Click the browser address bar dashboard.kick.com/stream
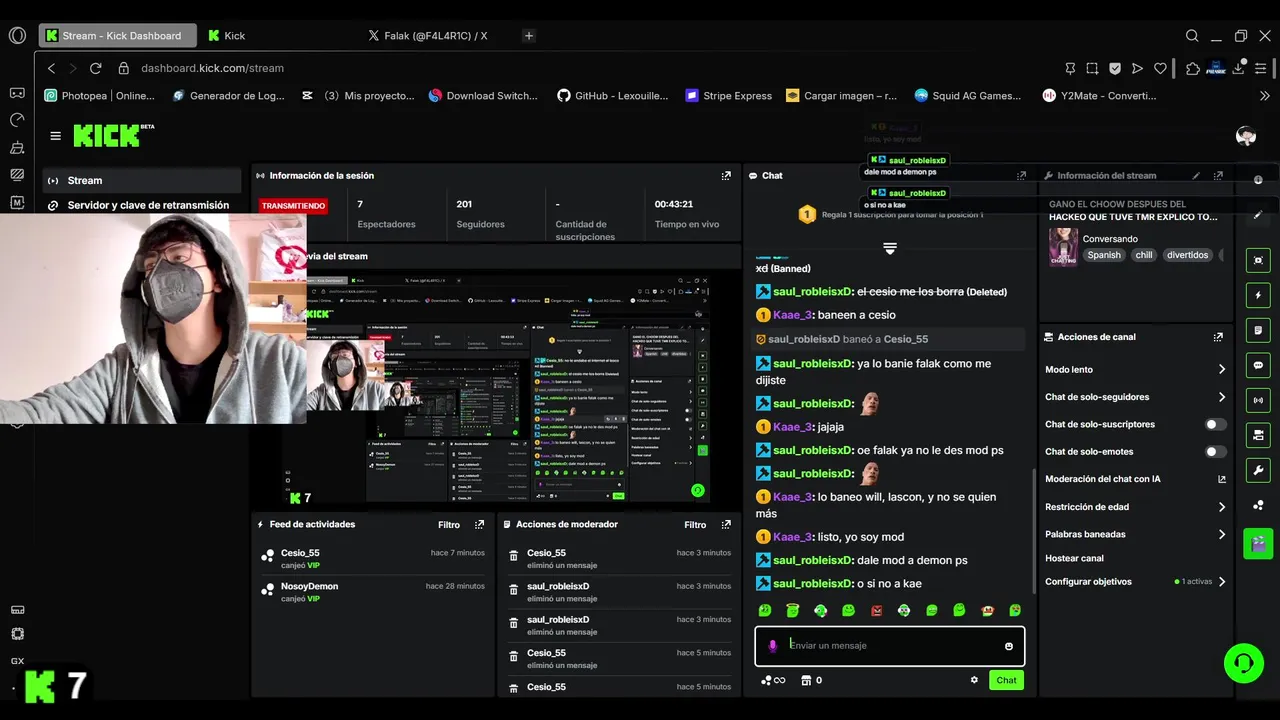This screenshot has height=720, width=1280. pos(212,68)
